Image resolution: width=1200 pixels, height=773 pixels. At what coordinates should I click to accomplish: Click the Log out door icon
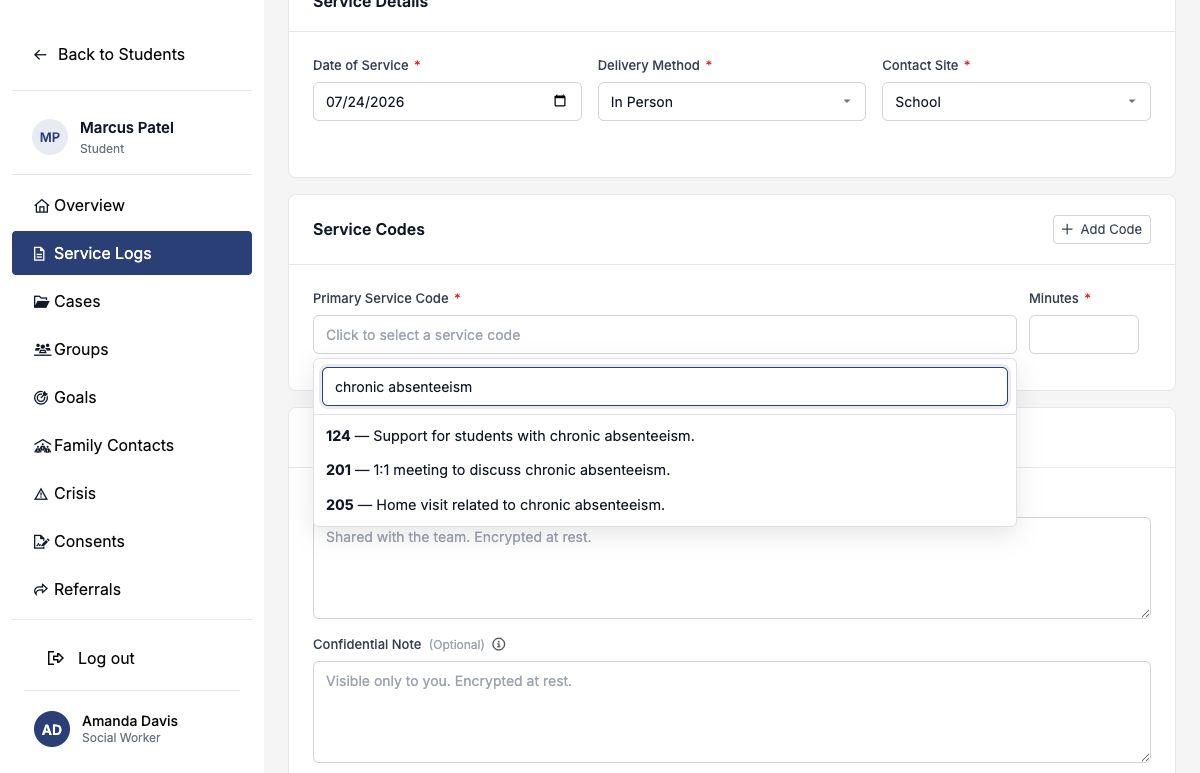coord(56,658)
